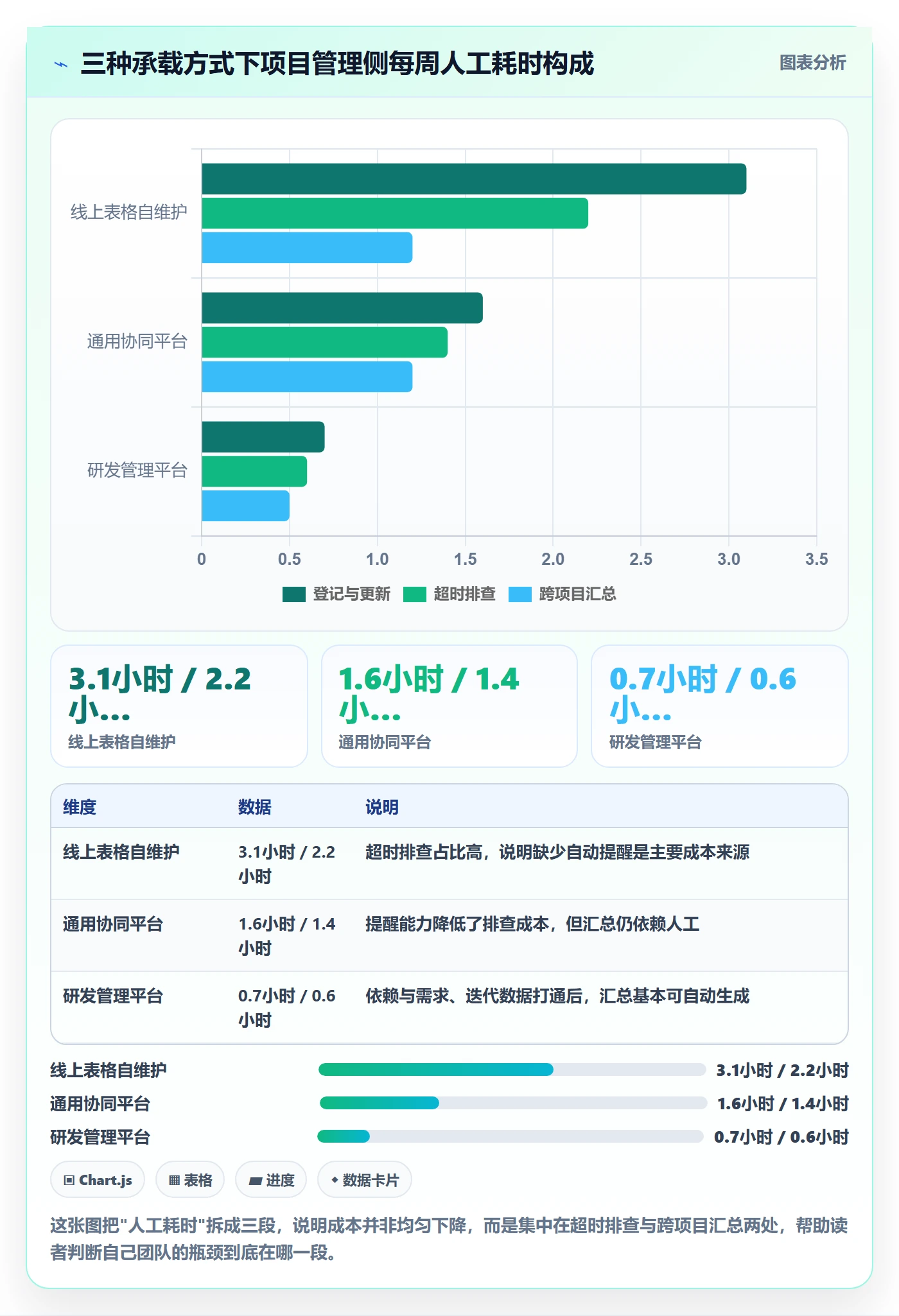Image resolution: width=899 pixels, height=1316 pixels.
Task: Toggle the 超时排查 legend item
Action: (x=449, y=594)
